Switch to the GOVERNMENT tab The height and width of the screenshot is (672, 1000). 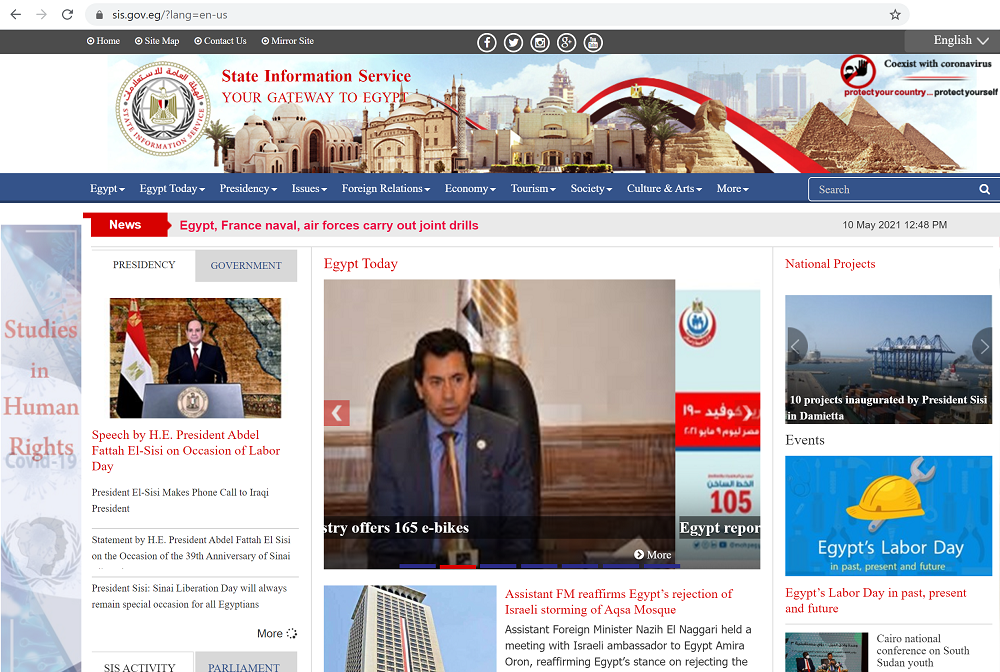point(246,266)
